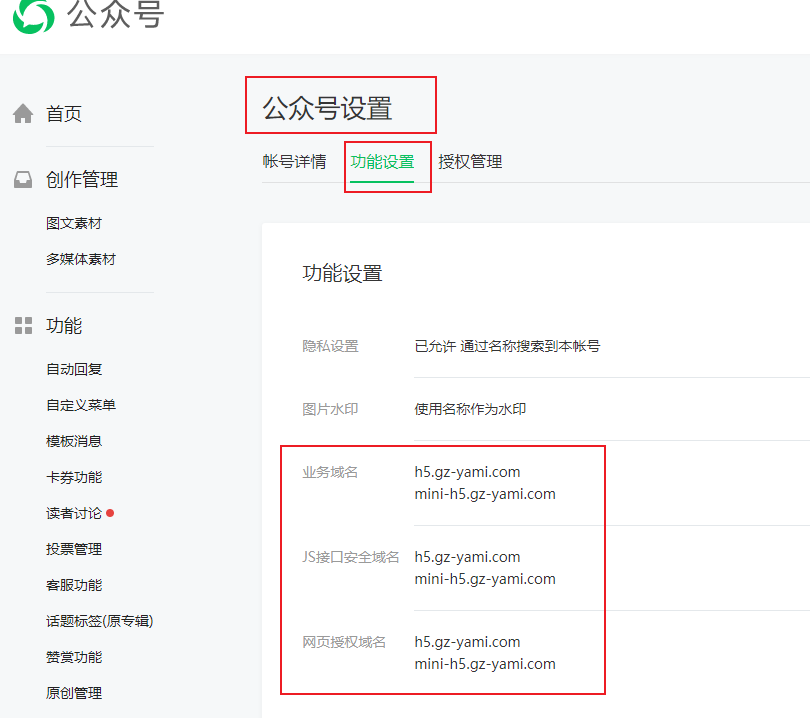
Task: Go to 首页 in the sidebar
Action: [x=64, y=114]
